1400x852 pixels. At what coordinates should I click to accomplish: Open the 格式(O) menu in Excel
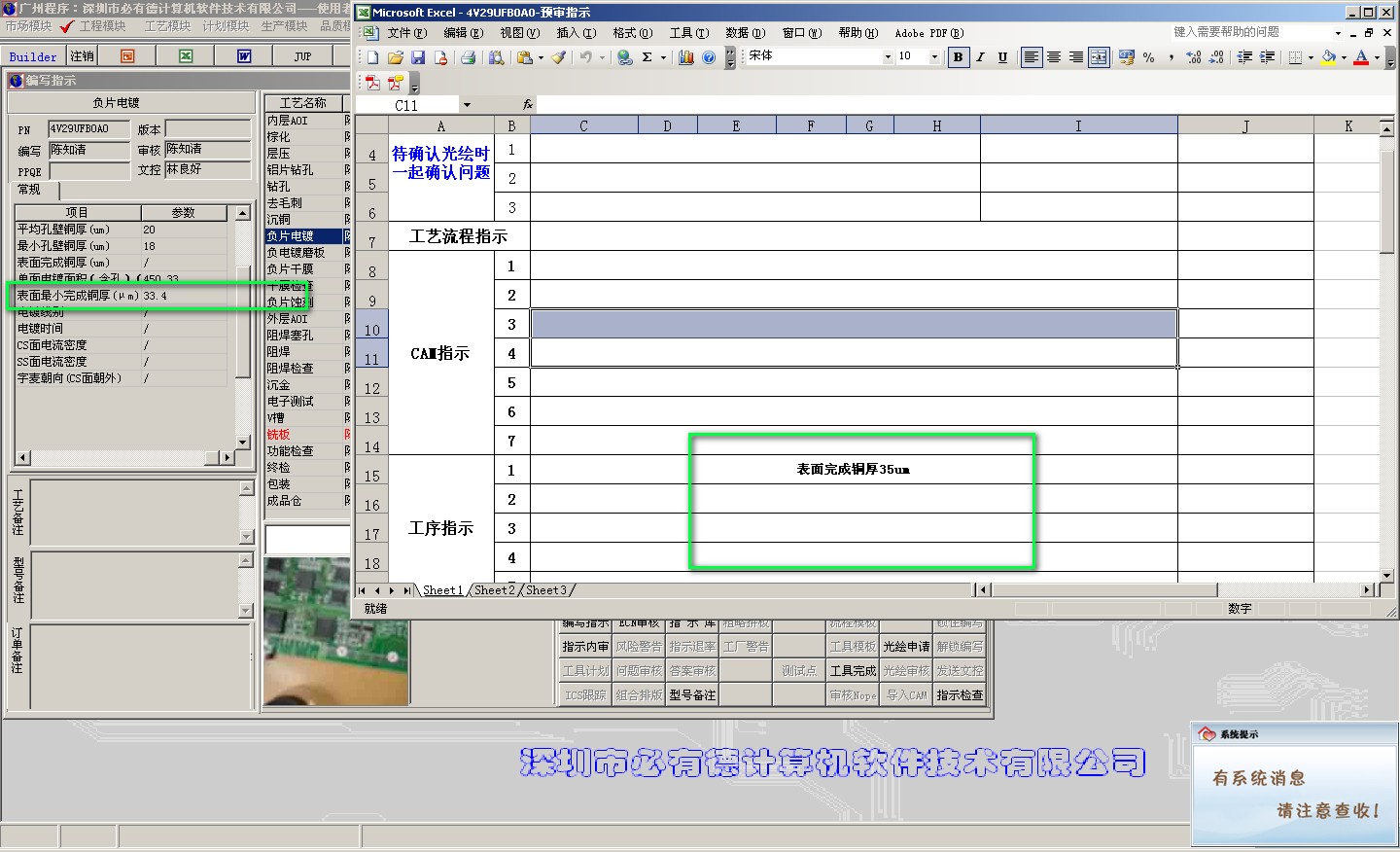633,33
